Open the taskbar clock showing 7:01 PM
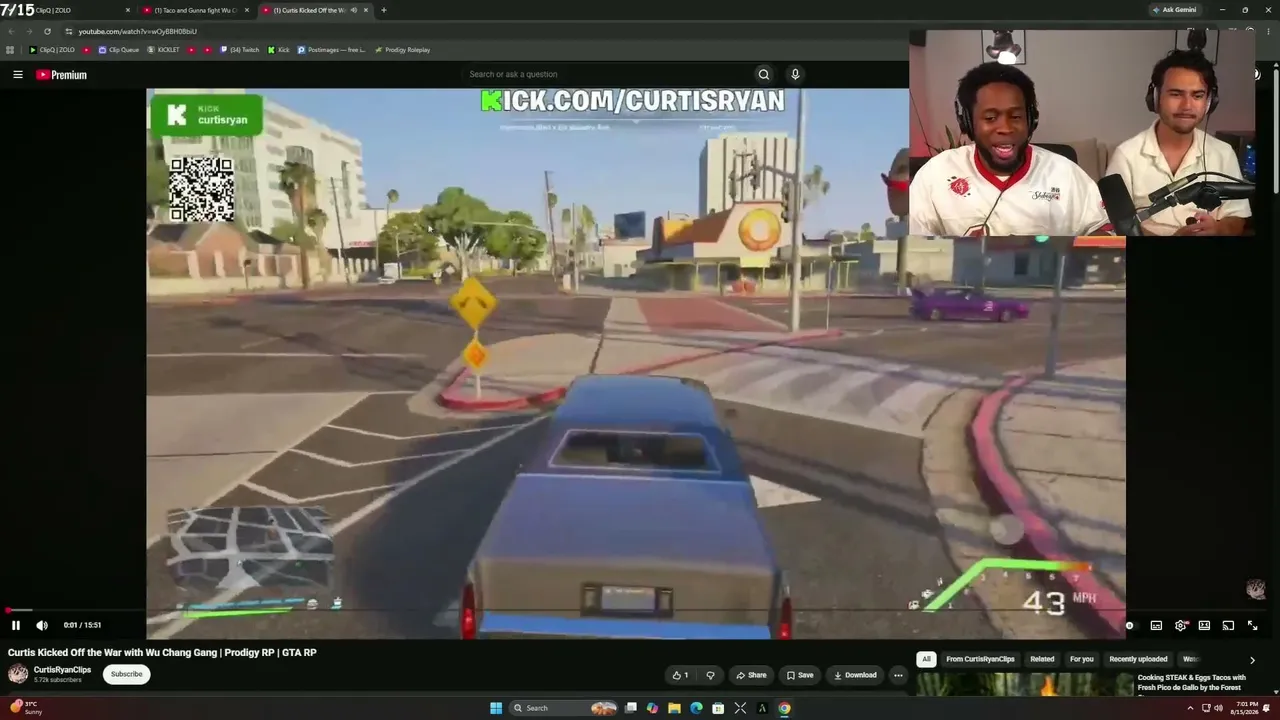Viewport: 1280px width, 720px height. [1246, 708]
